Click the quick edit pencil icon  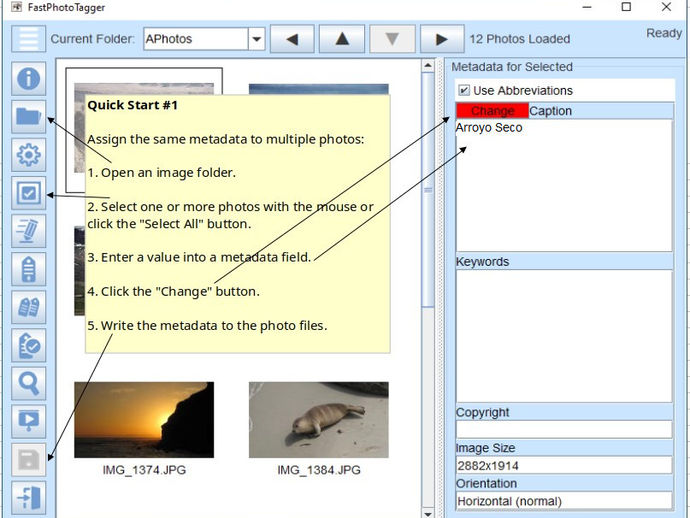29,231
